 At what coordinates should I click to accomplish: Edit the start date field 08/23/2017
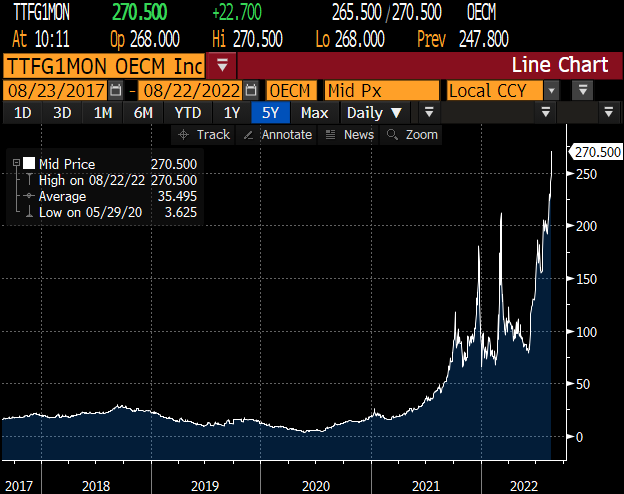55,90
